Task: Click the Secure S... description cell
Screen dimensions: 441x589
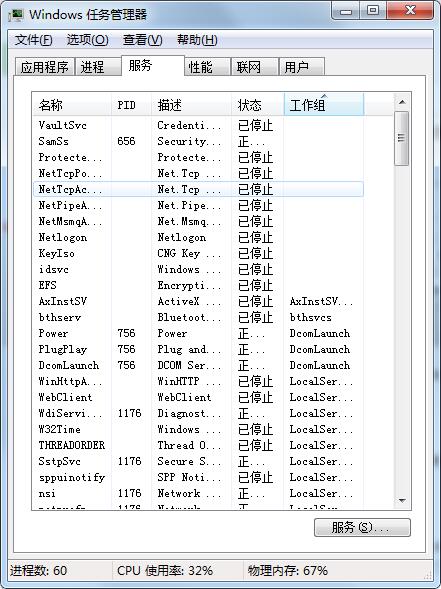Action: pos(189,461)
